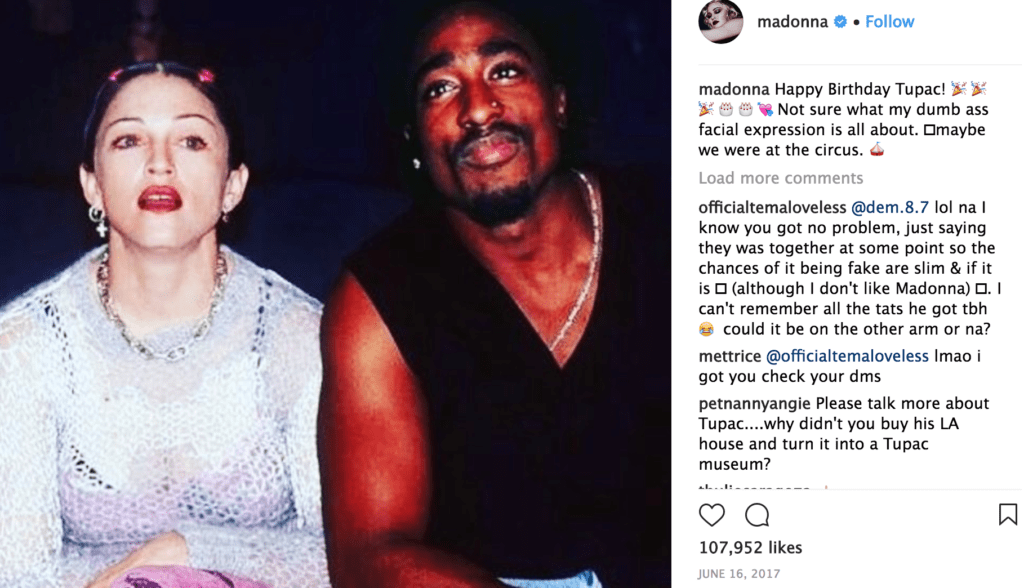The height and width of the screenshot is (588, 1024).
Task: Select the main post photo
Action: (x=336, y=294)
